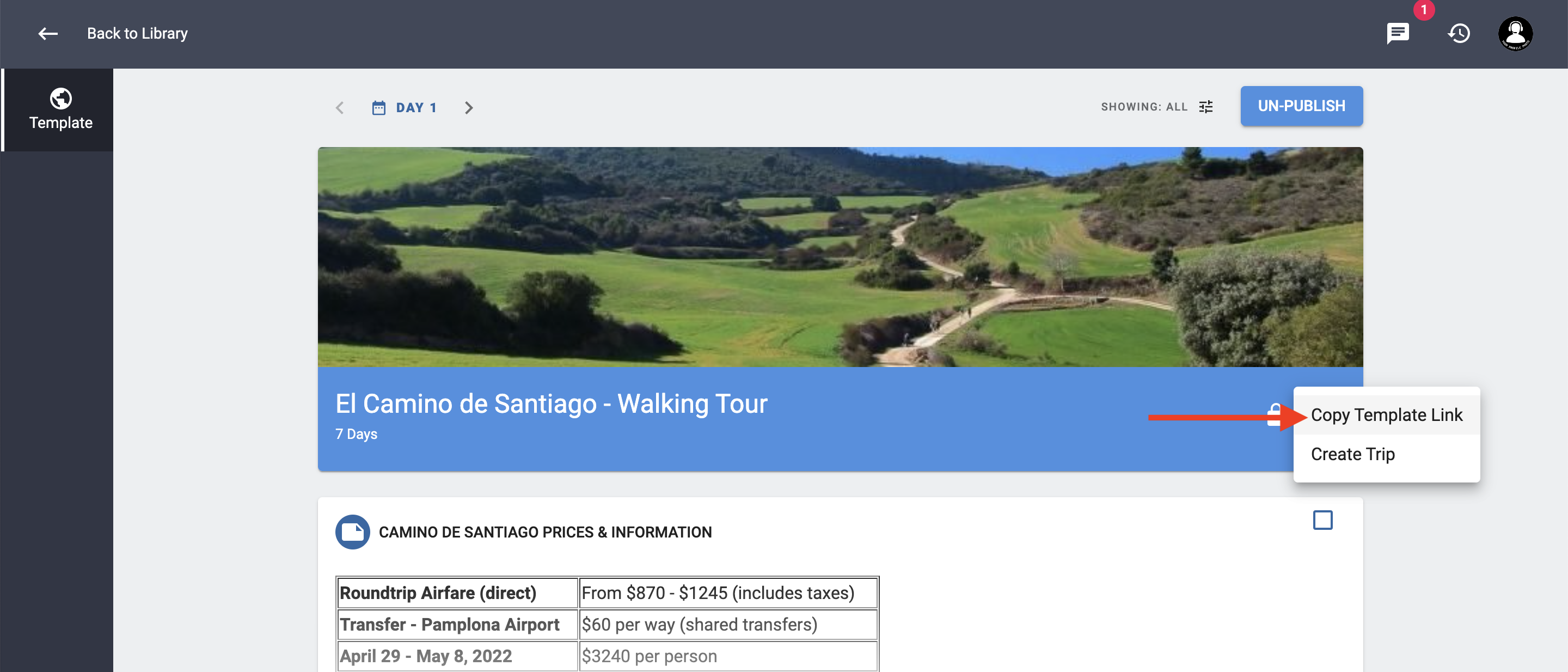This screenshot has width=1568, height=672.
Task: Open the history clock icon
Action: [1459, 33]
